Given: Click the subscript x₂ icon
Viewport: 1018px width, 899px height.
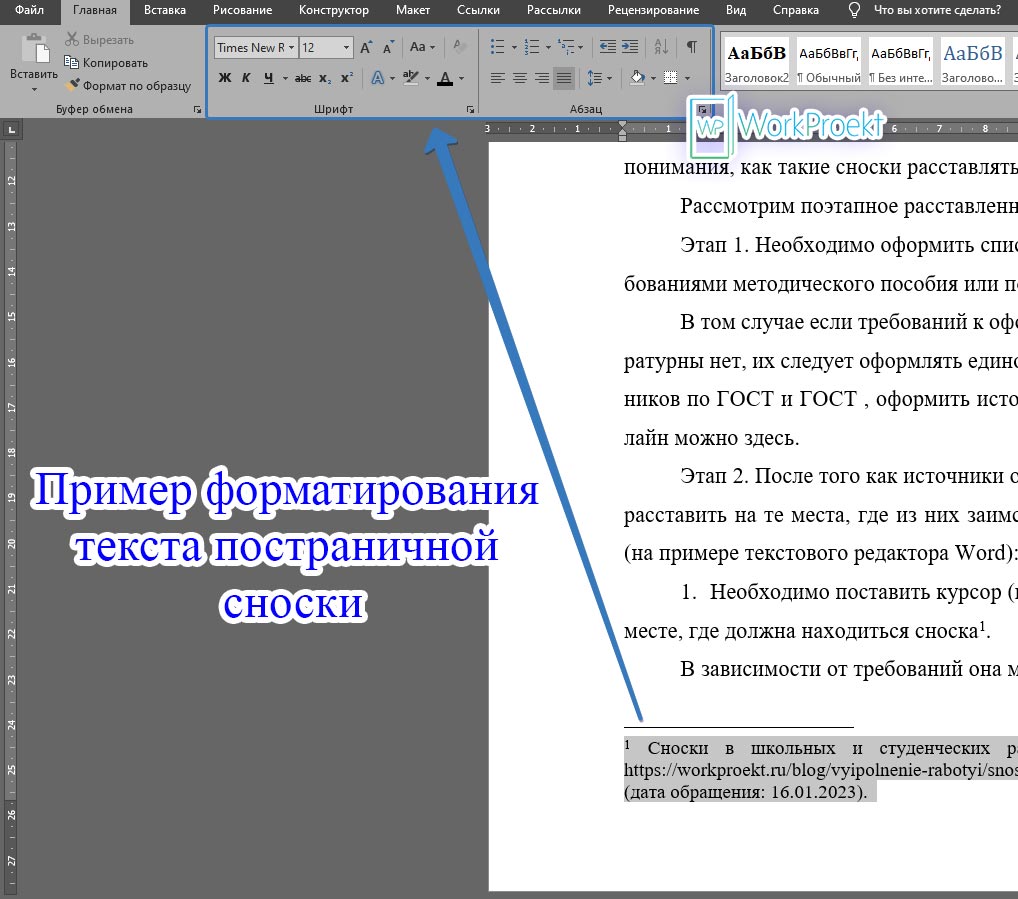Looking at the screenshot, I should (x=324, y=78).
